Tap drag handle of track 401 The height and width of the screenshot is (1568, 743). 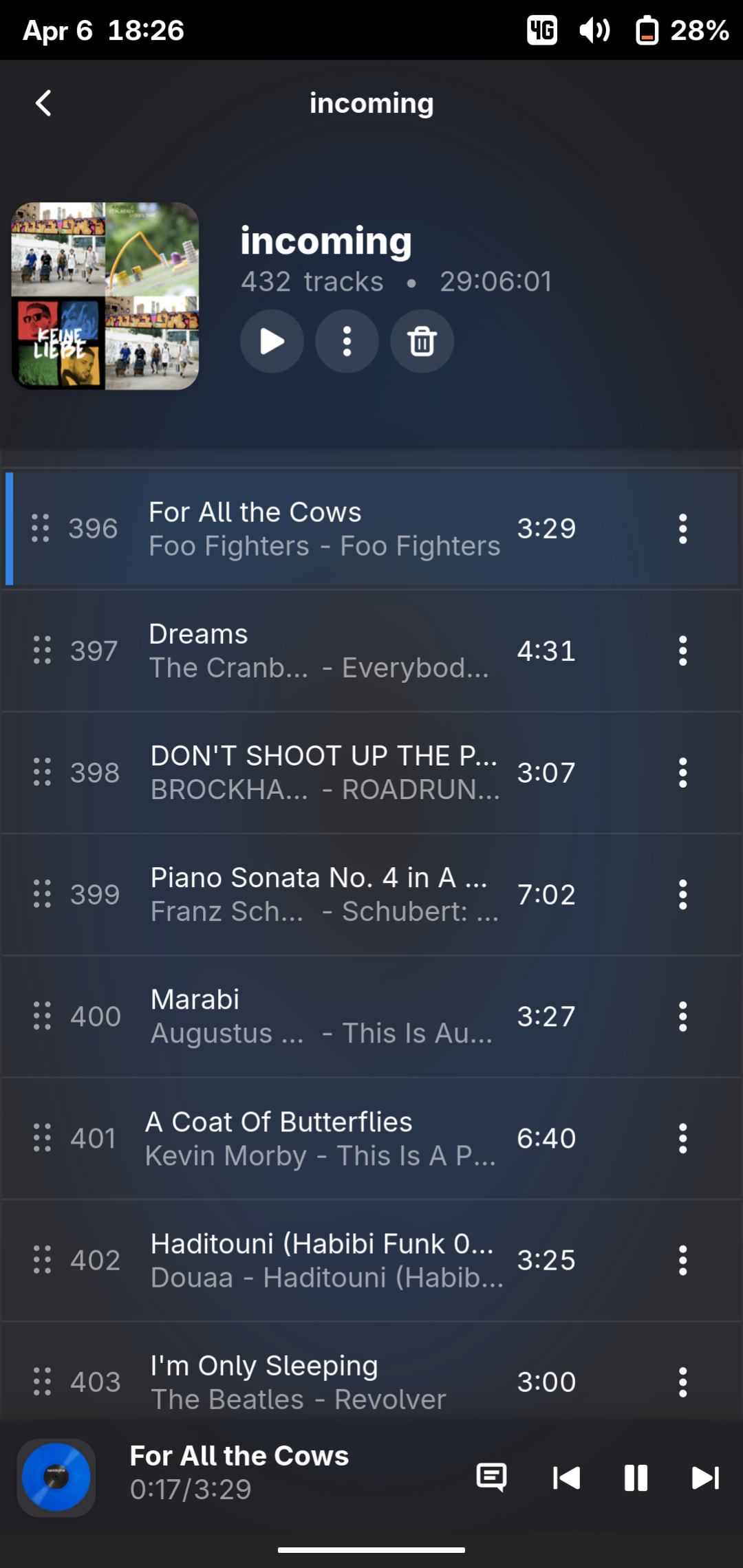click(x=42, y=1138)
